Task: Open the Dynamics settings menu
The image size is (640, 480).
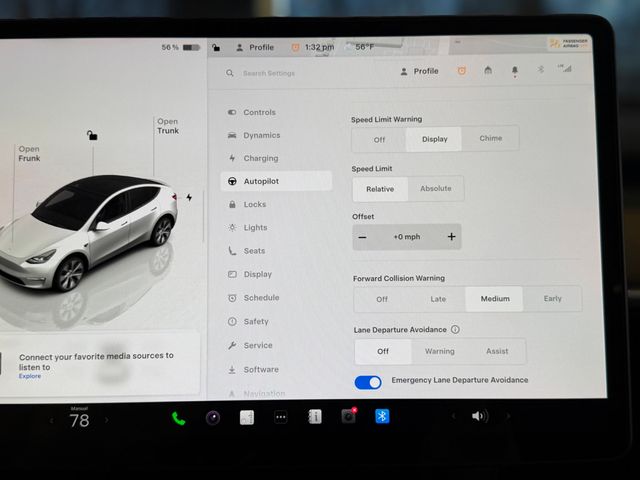Action: [276, 135]
